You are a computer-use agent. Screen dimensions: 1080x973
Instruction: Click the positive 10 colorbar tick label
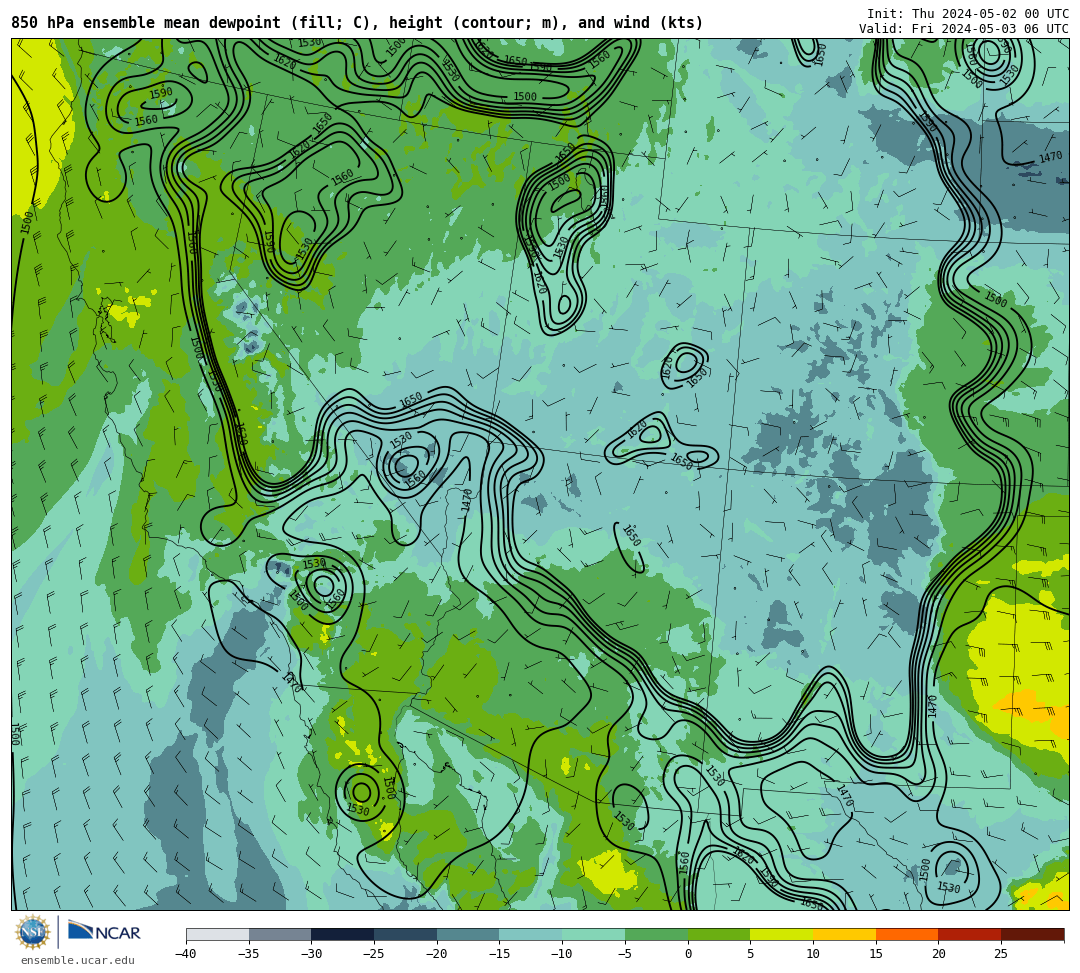[813, 954]
